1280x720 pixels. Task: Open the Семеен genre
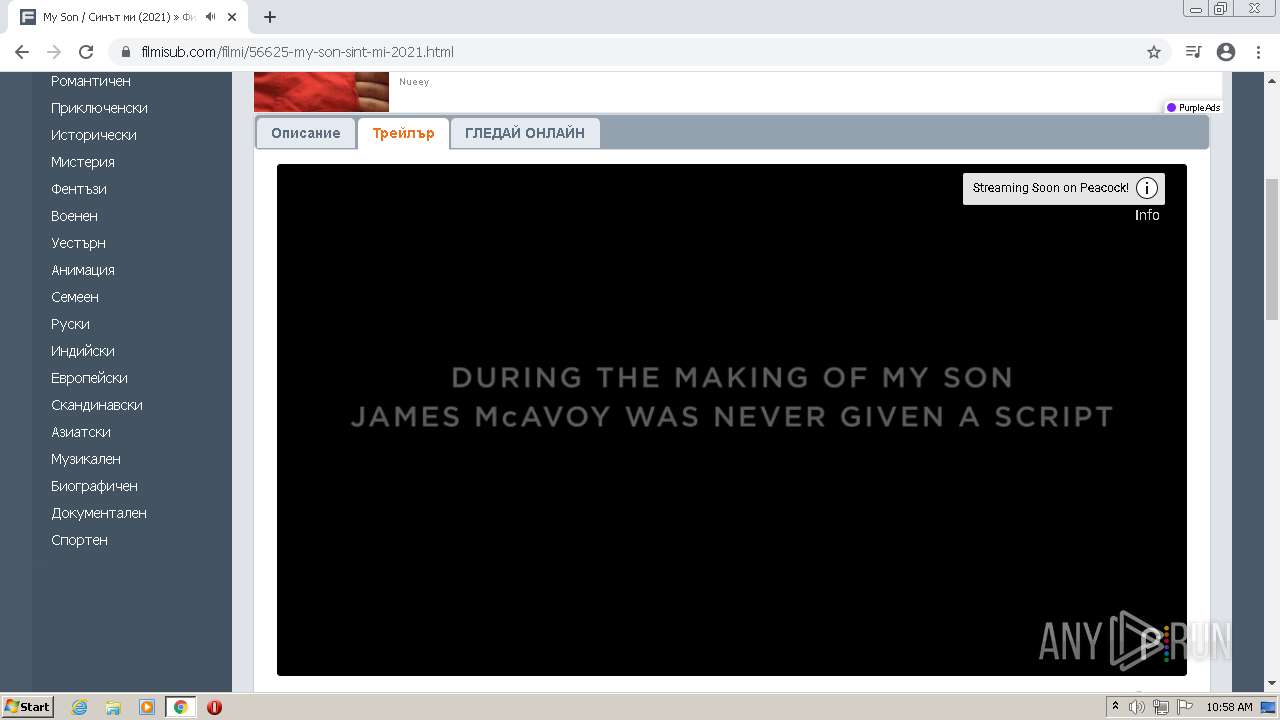[x=75, y=297]
